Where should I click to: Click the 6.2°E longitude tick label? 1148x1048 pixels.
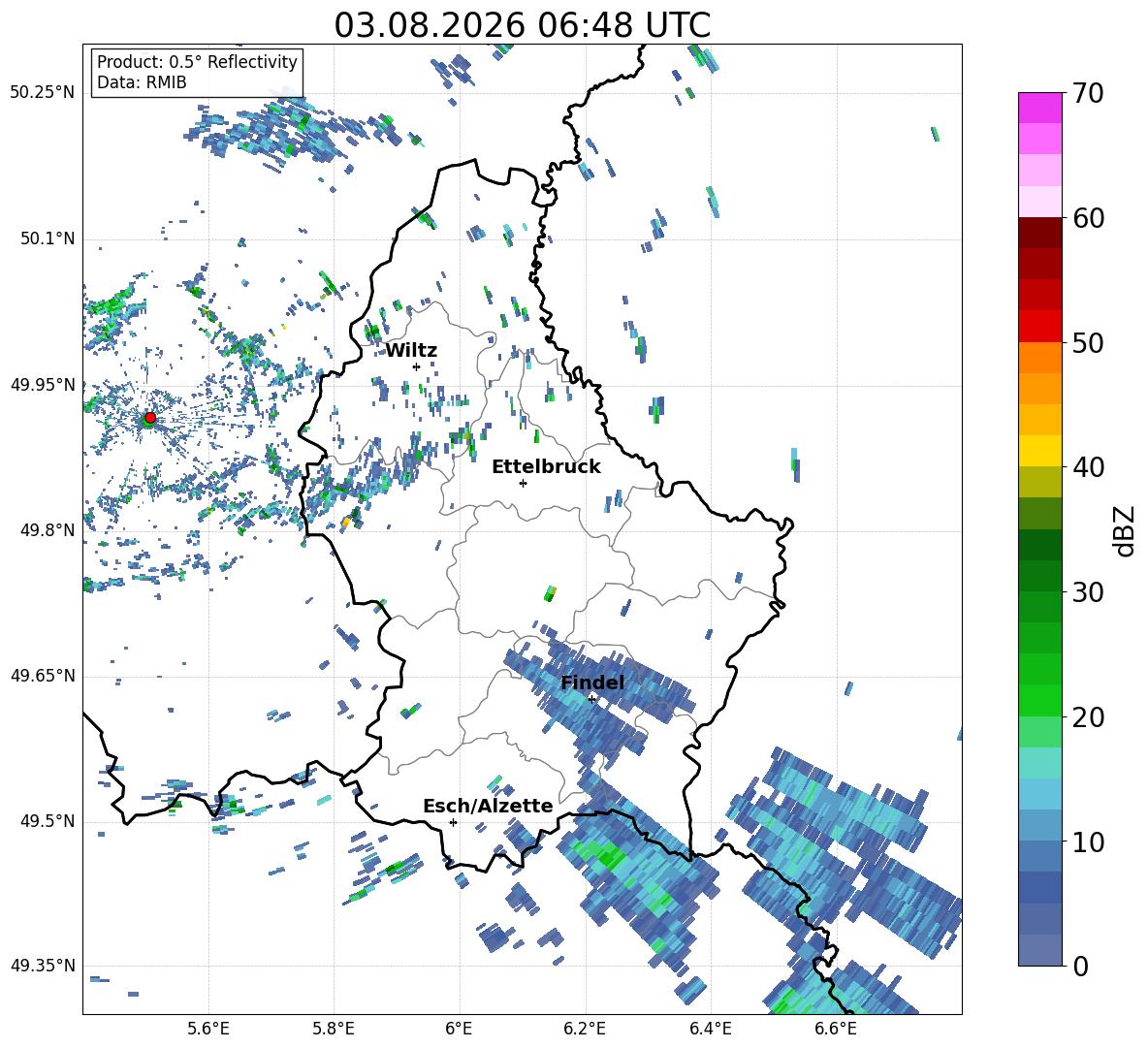[585, 1029]
